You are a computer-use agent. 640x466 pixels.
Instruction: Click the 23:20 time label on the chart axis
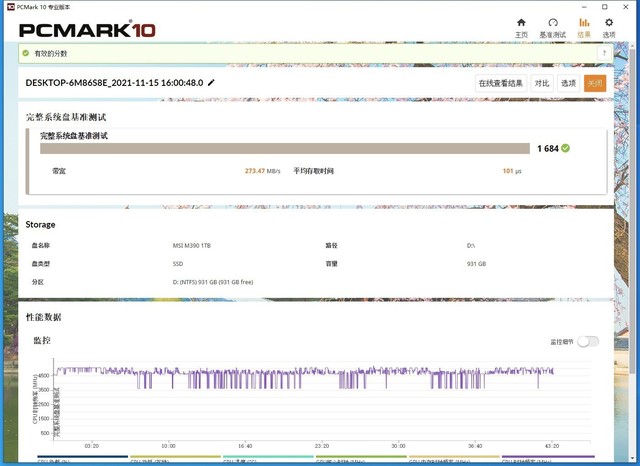[x=322, y=446]
